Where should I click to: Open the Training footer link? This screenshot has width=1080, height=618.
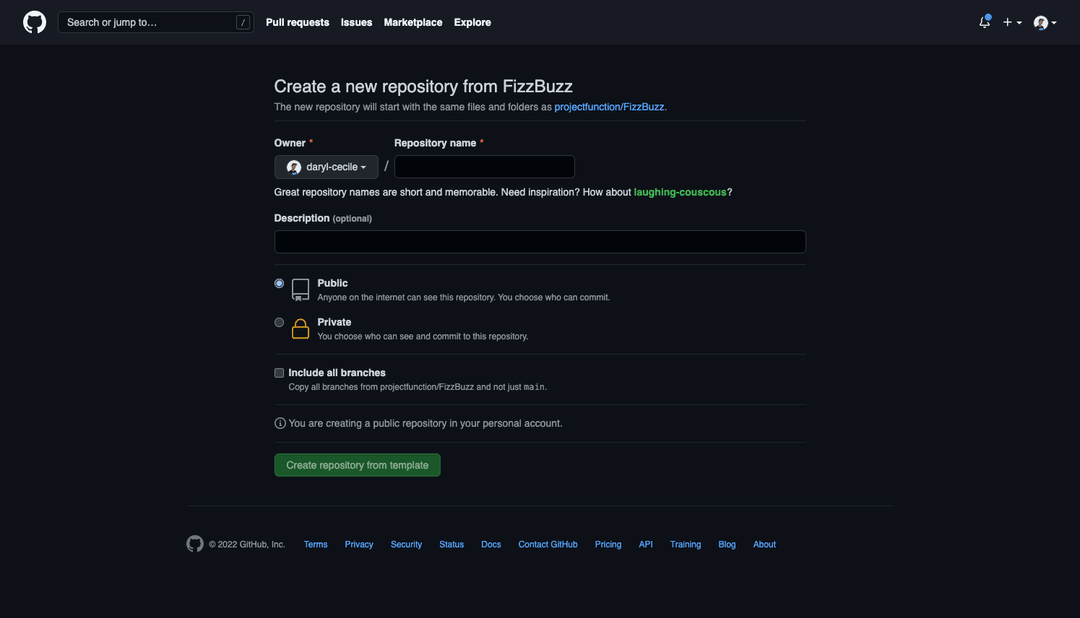pos(685,544)
